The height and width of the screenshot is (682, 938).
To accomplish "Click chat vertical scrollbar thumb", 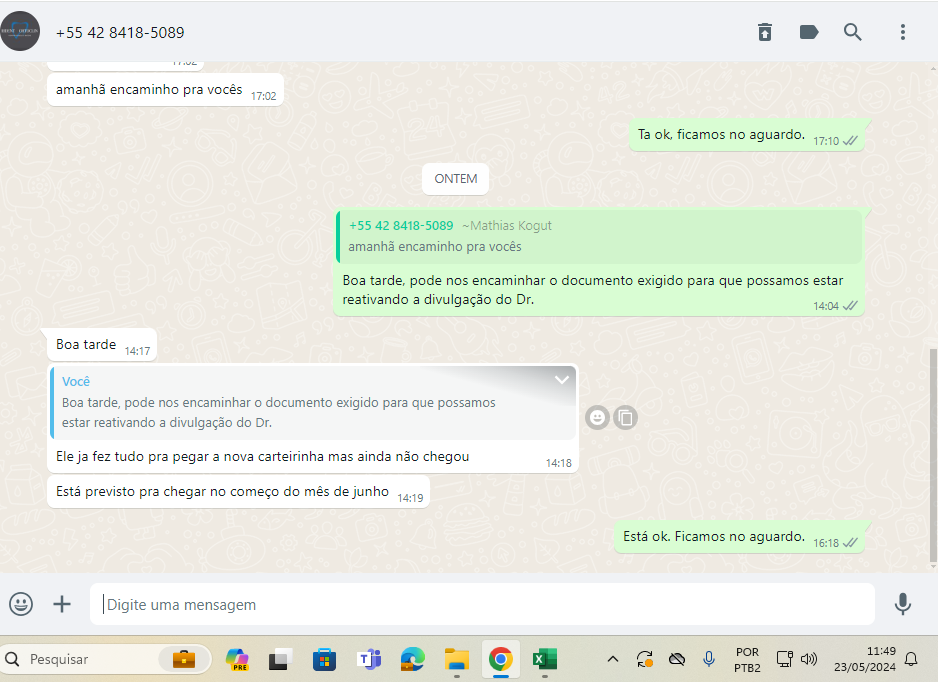I will tap(933, 456).
